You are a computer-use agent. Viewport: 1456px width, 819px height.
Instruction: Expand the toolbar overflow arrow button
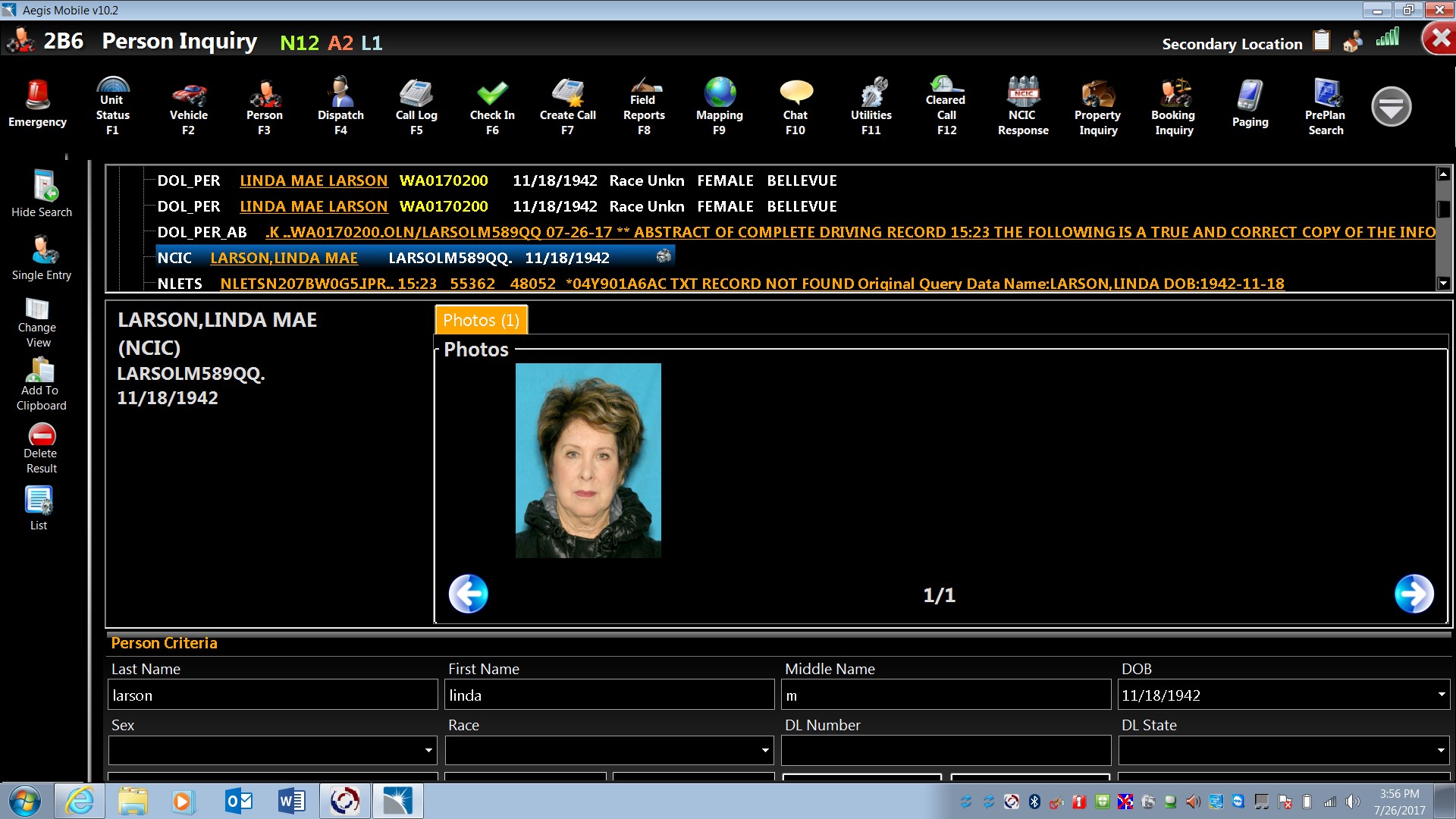click(x=1391, y=107)
